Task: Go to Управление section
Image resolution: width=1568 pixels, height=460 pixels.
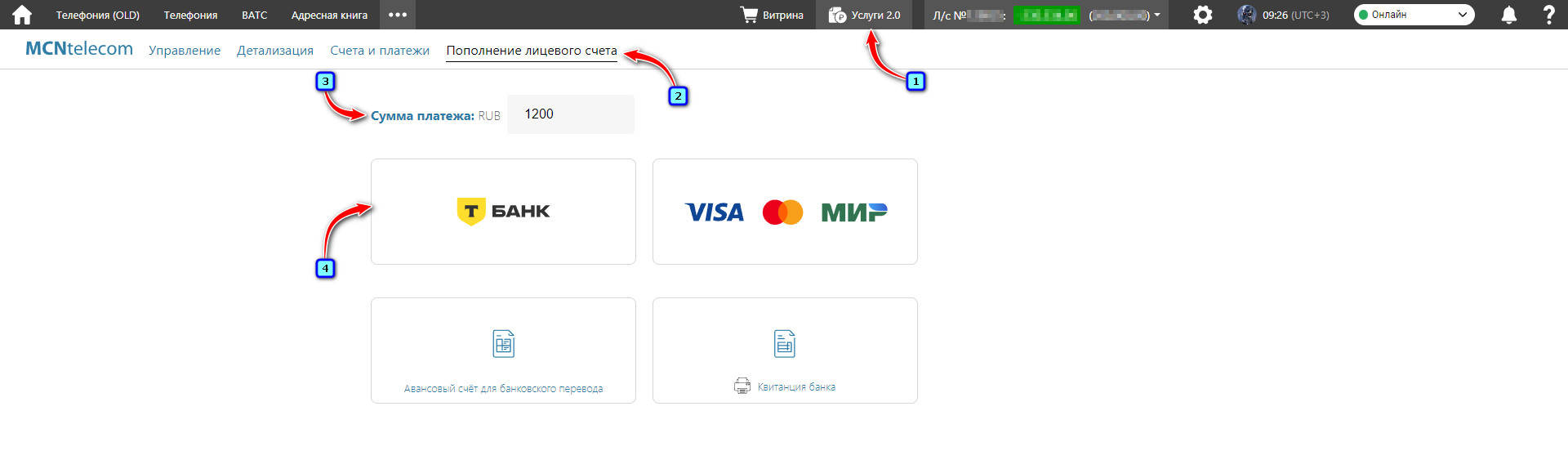Action: (185, 51)
